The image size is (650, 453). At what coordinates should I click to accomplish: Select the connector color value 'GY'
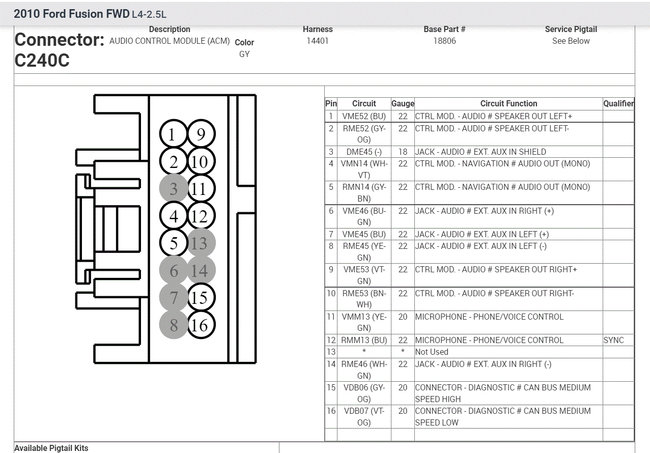coord(244,54)
